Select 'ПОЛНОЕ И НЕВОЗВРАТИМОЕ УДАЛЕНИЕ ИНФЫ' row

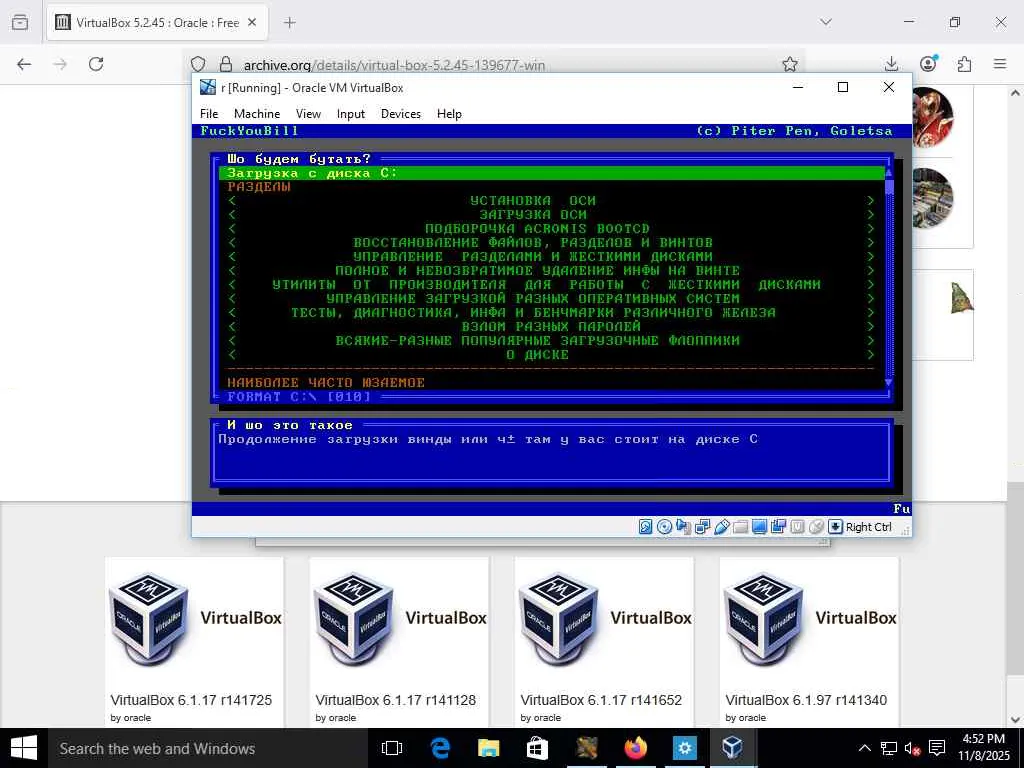(552, 270)
